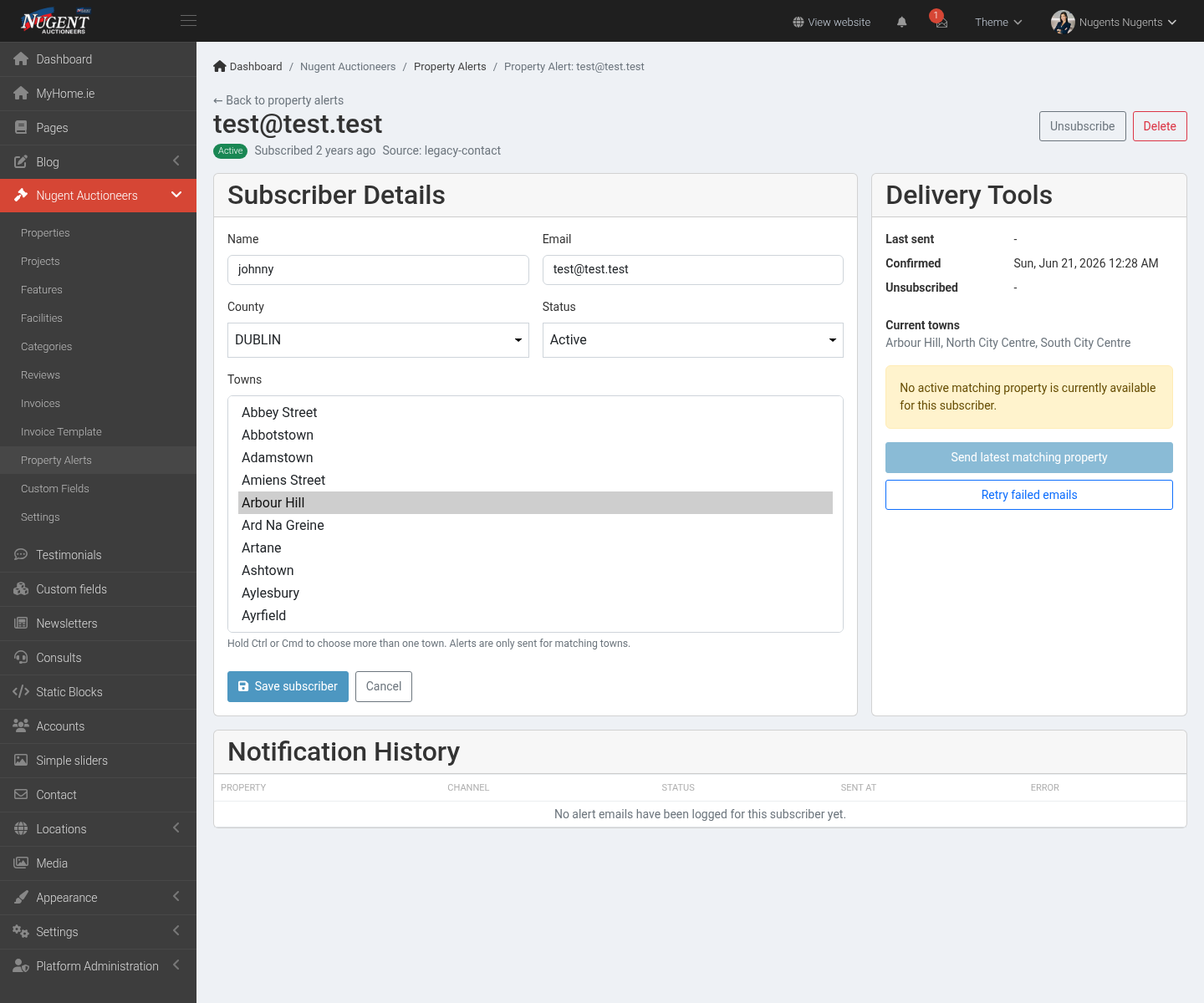Expand the Platform Administration submenu chevron
Viewport: 1204px width, 1003px height.
tap(176, 965)
